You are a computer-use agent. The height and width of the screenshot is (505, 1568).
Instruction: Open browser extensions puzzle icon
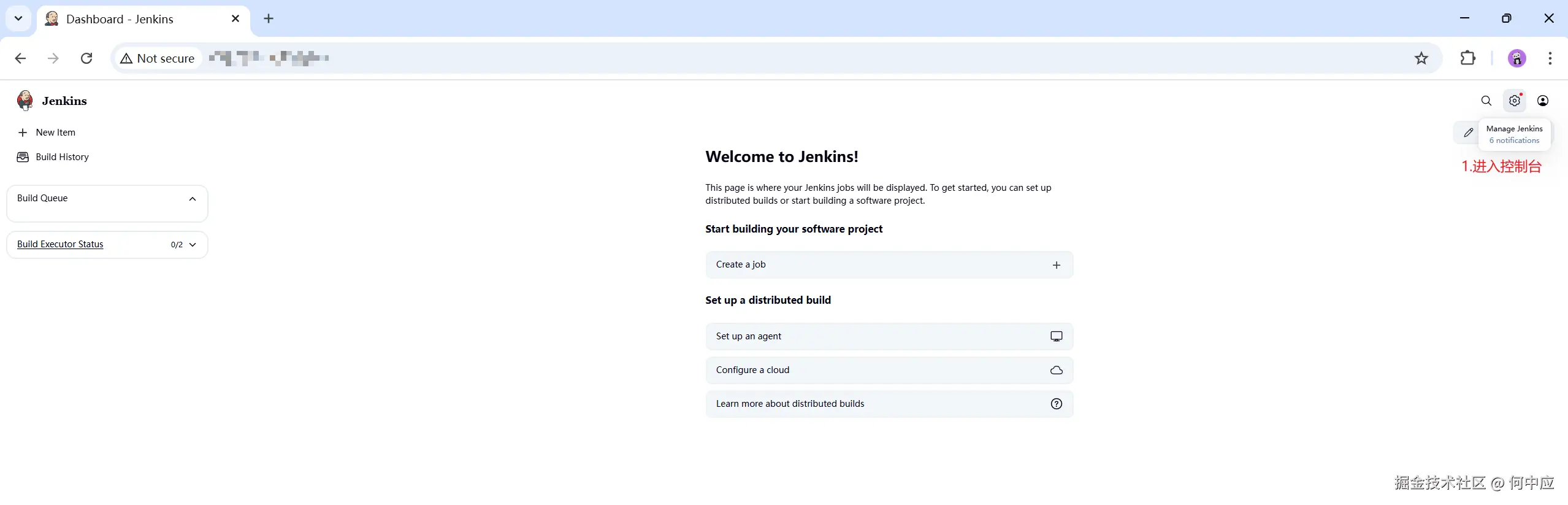[1467, 58]
